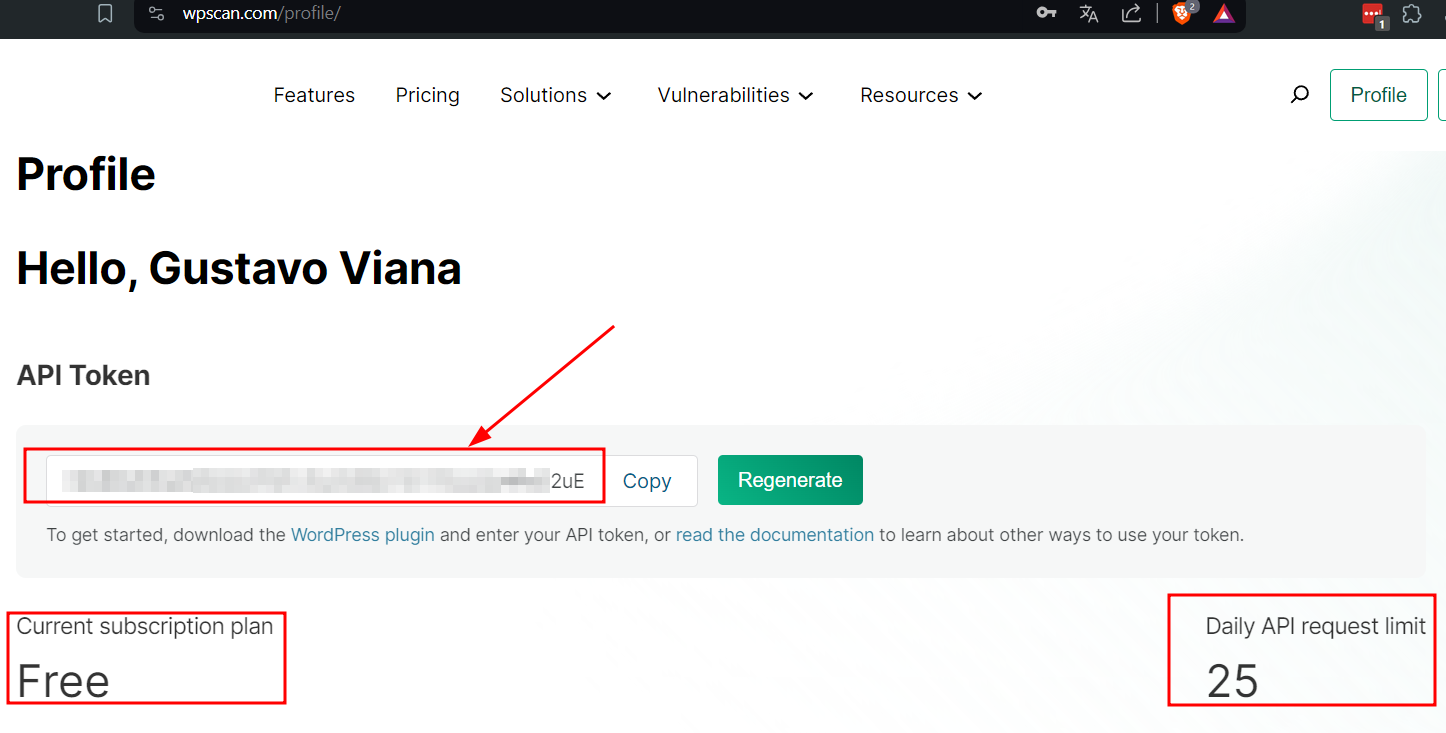Click the search magnifier icon in site header
Image resolution: width=1446 pixels, height=733 pixels.
pos(1299,95)
